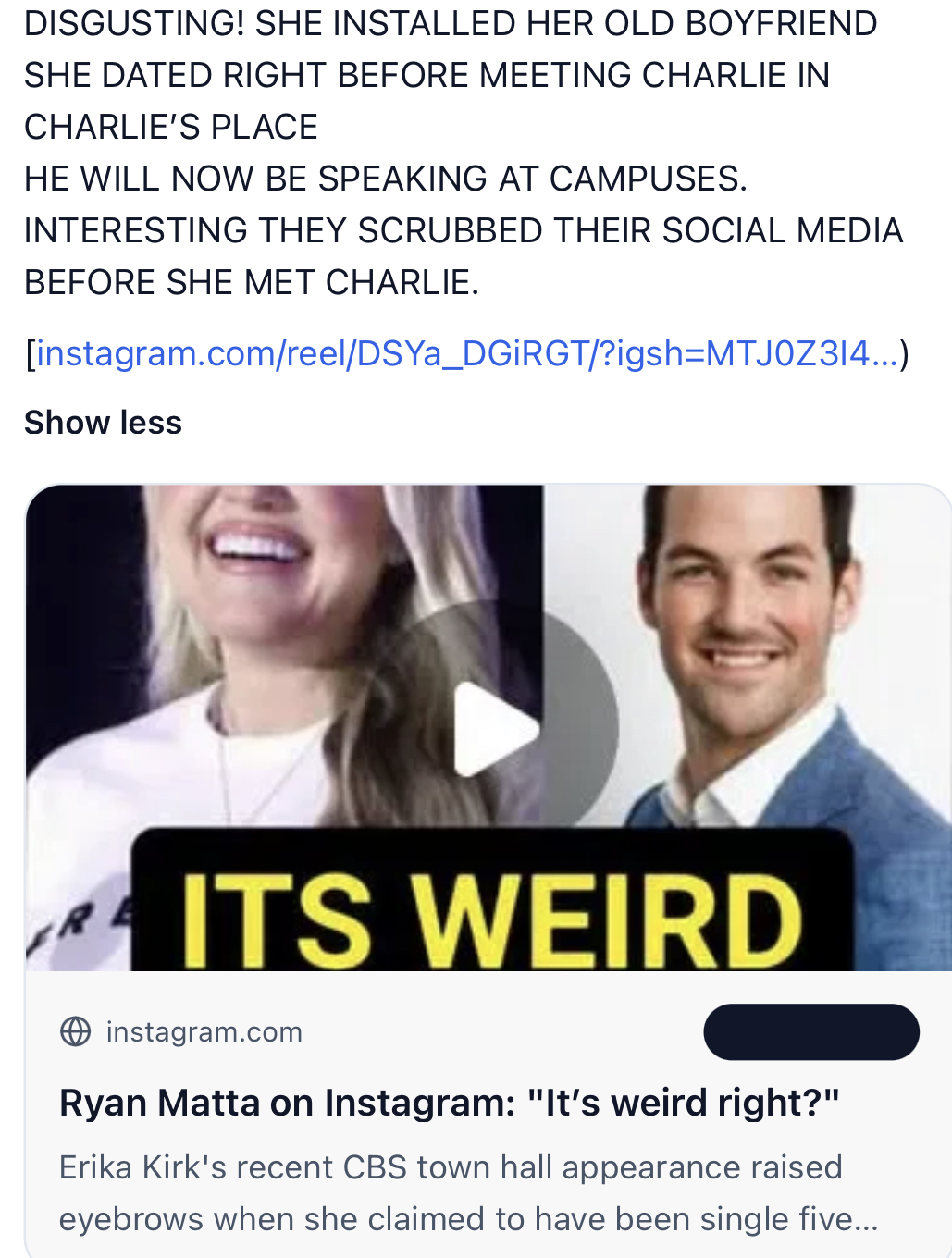
Task: Tap the "CHARLIE'S PLACE" text line
Action: coord(171,127)
